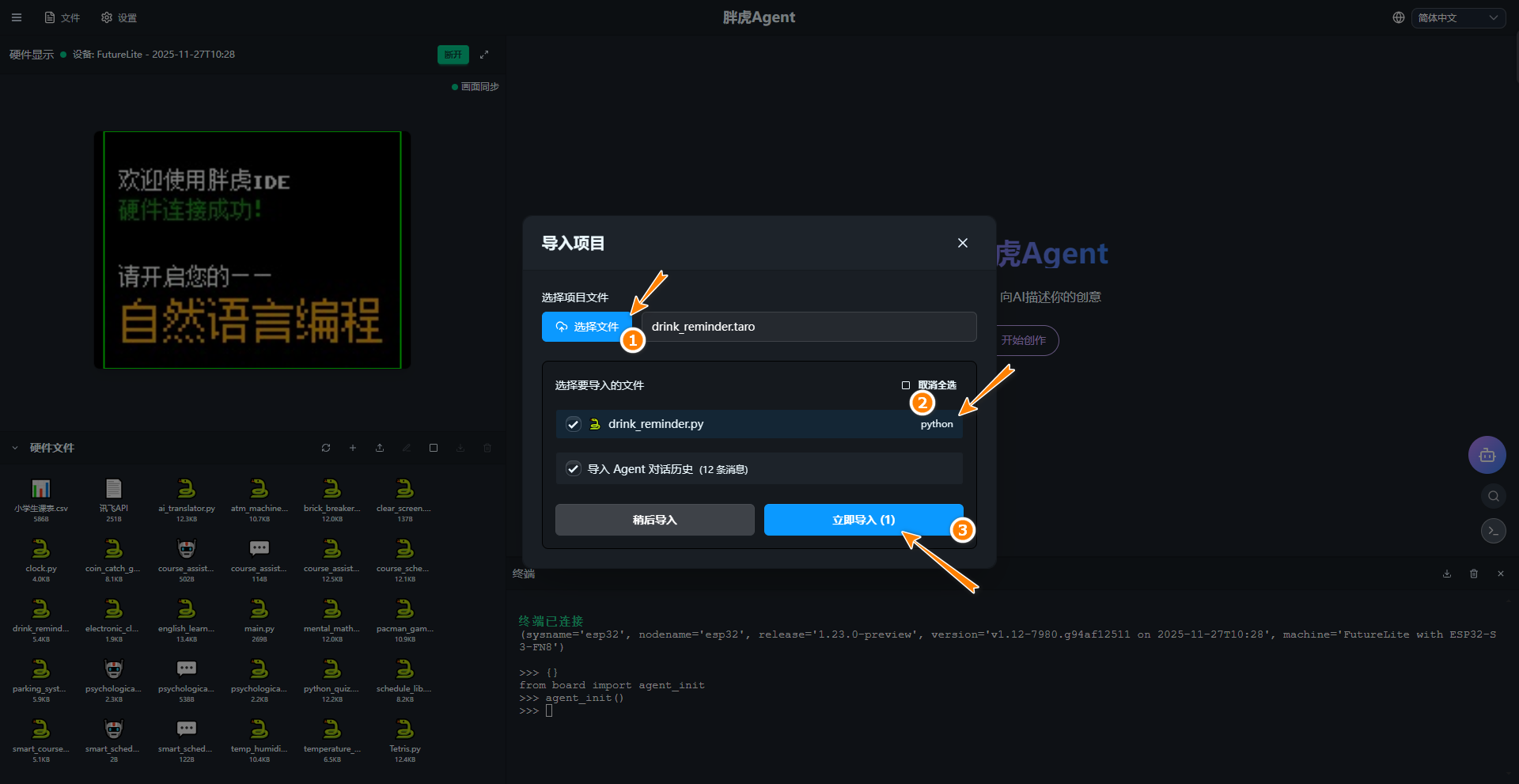The width and height of the screenshot is (1519, 784).
Task: Click the terminal prompt floating button
Action: pos(1493,531)
